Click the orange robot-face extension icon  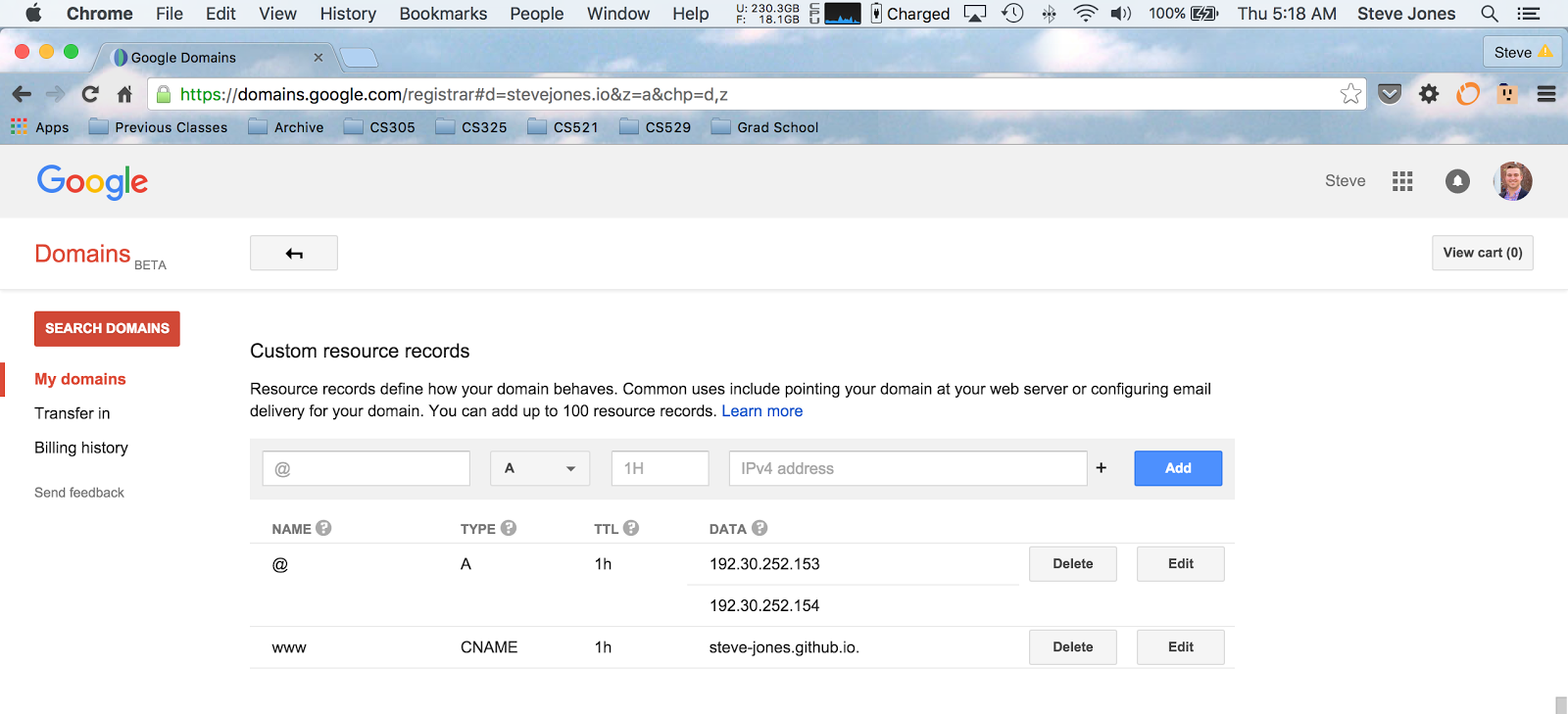click(1507, 94)
